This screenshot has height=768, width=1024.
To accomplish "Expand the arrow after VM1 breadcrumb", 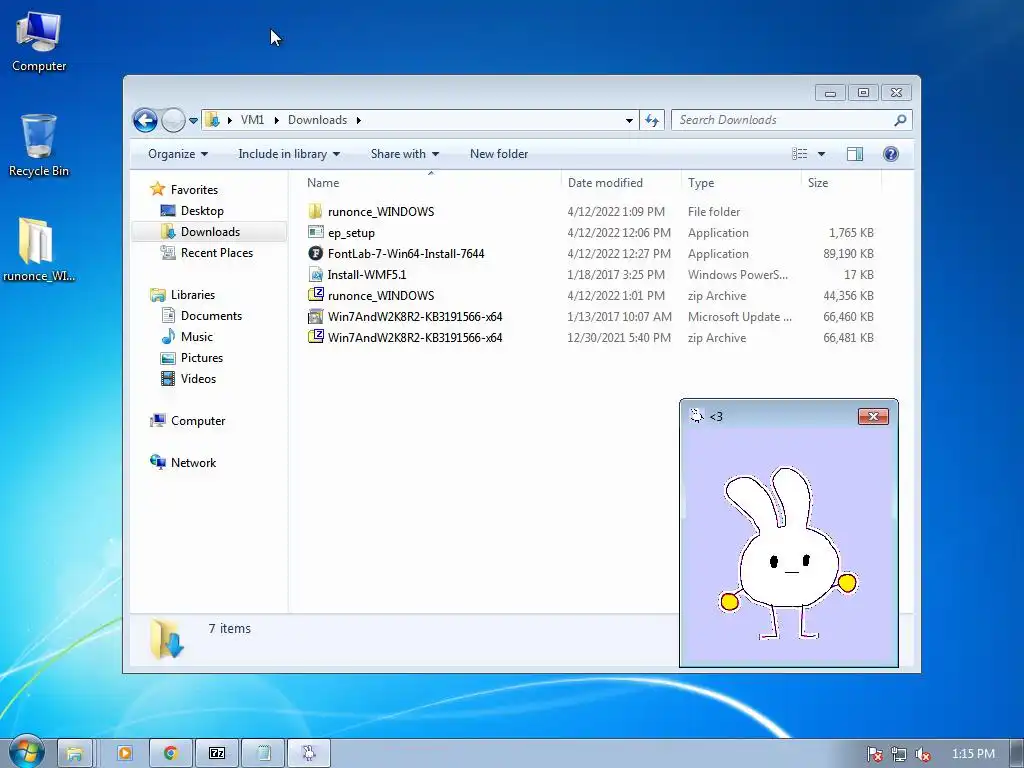I will [x=276, y=120].
